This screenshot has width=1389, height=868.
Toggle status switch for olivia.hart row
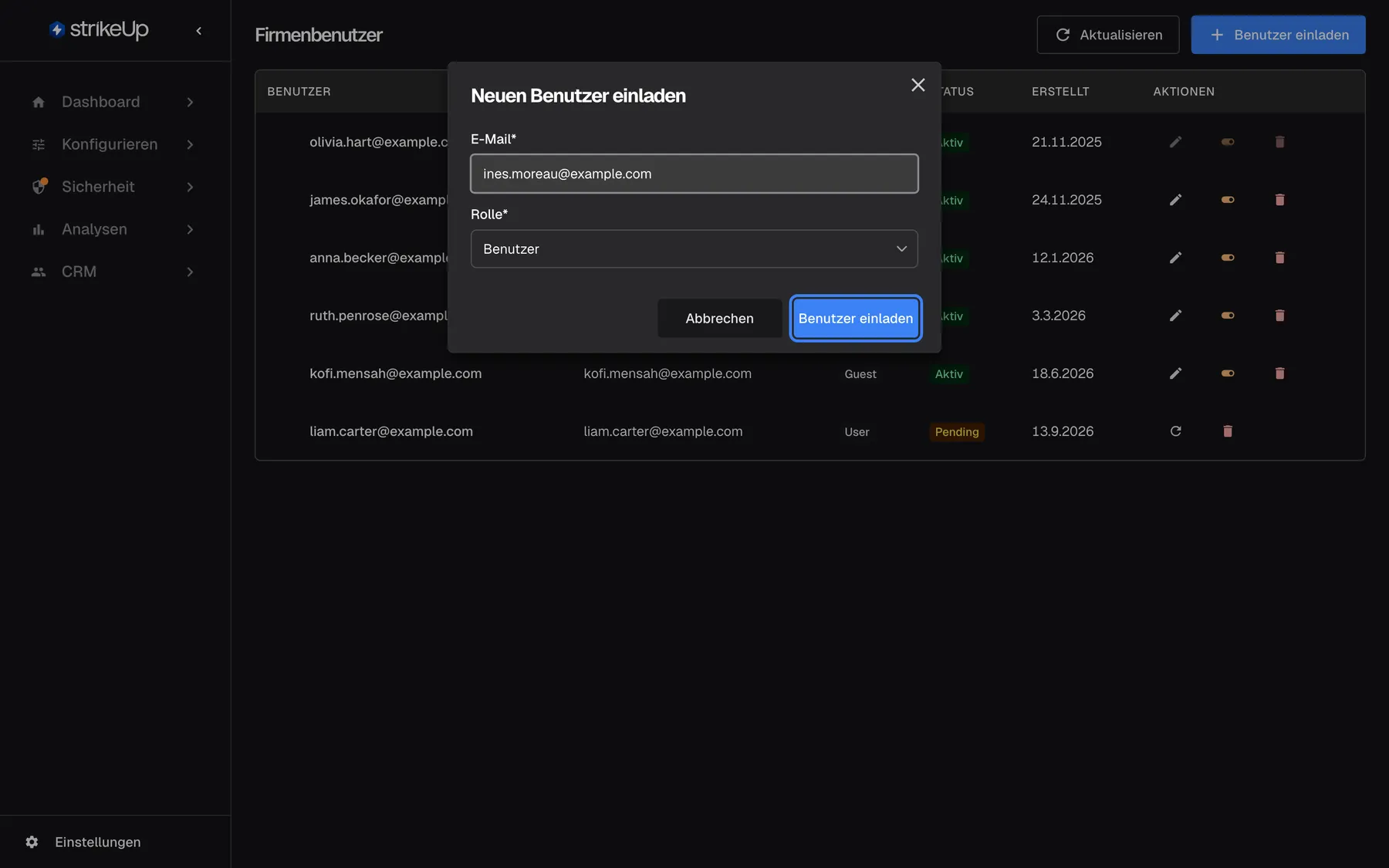point(1228,142)
